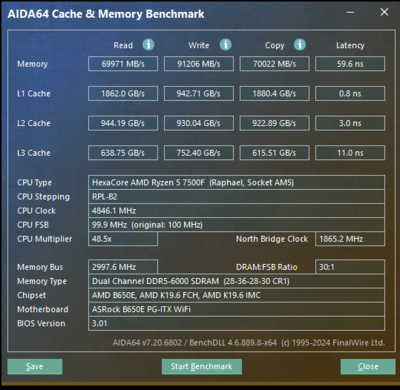The image size is (400, 390).
Task: Click the DRAM:FSB Ratio 30:1 field
Action: (350, 267)
